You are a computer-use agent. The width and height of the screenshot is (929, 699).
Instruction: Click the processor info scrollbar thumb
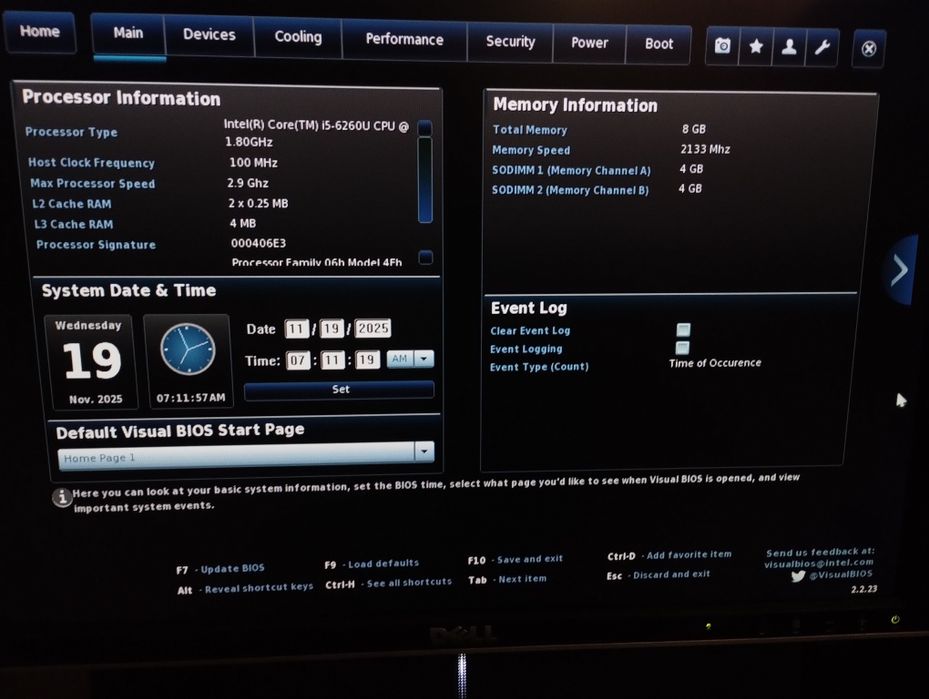point(425,180)
